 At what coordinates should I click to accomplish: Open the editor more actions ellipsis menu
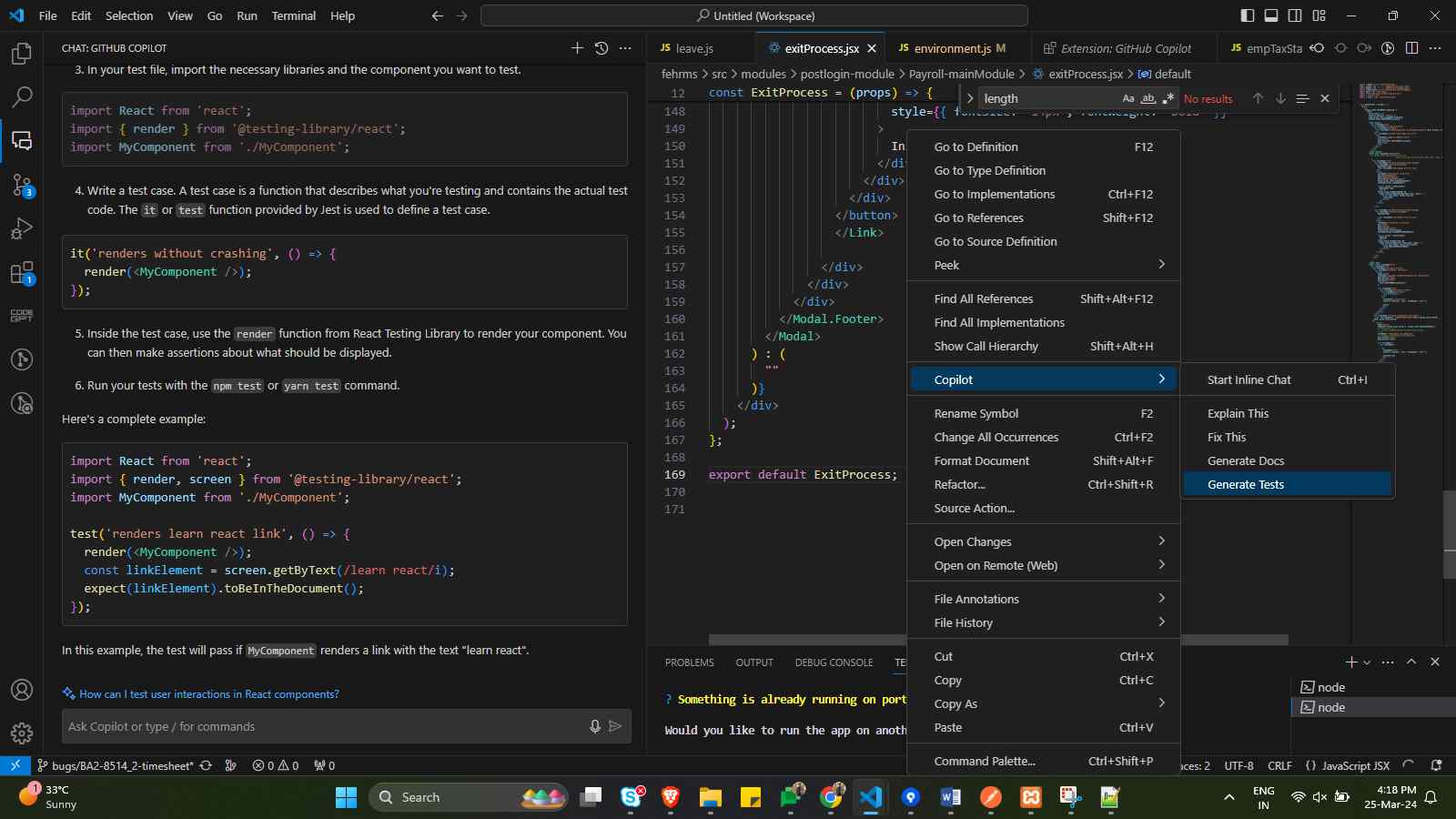pos(1435,48)
